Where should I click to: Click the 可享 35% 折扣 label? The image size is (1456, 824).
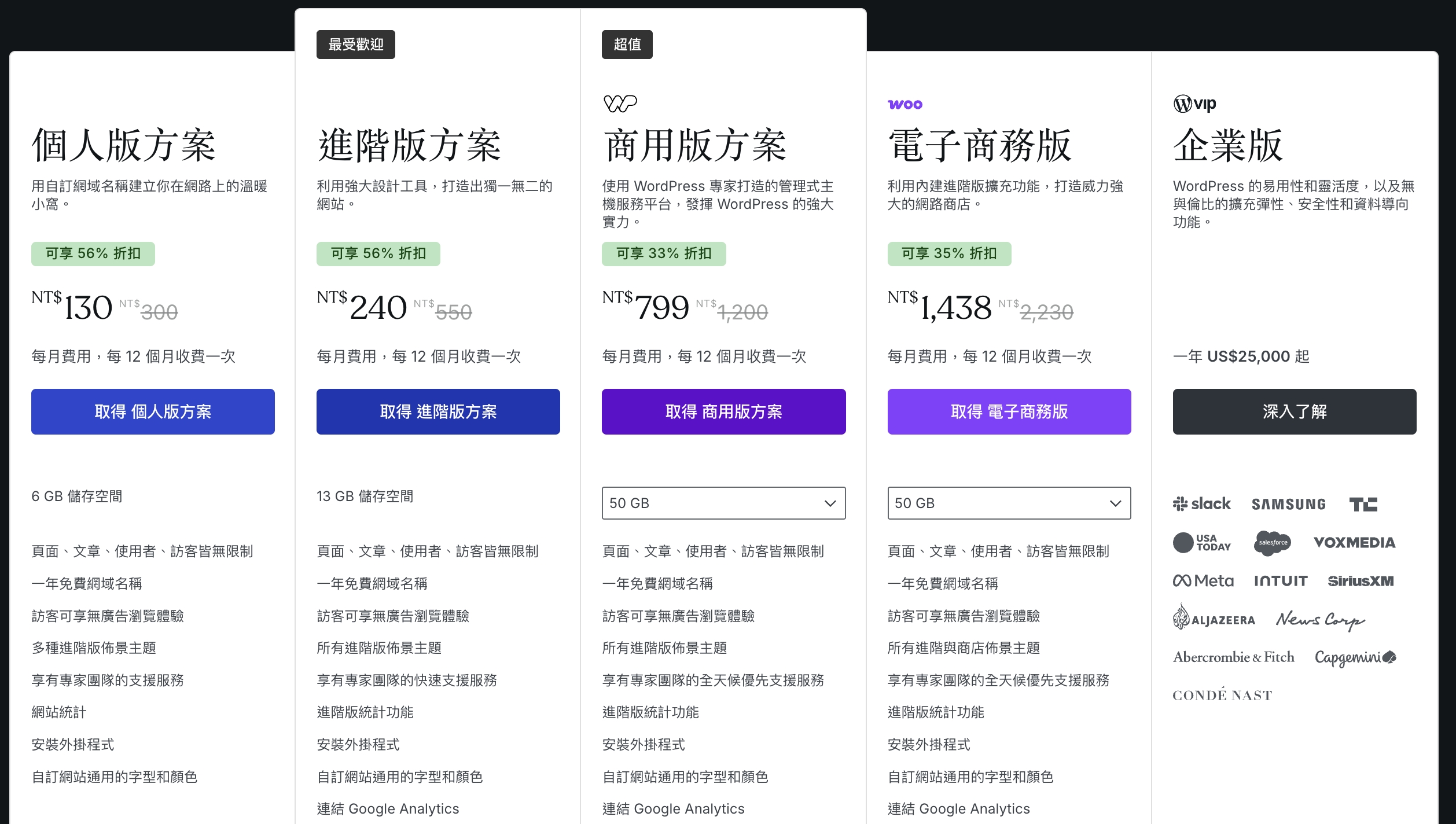point(949,253)
